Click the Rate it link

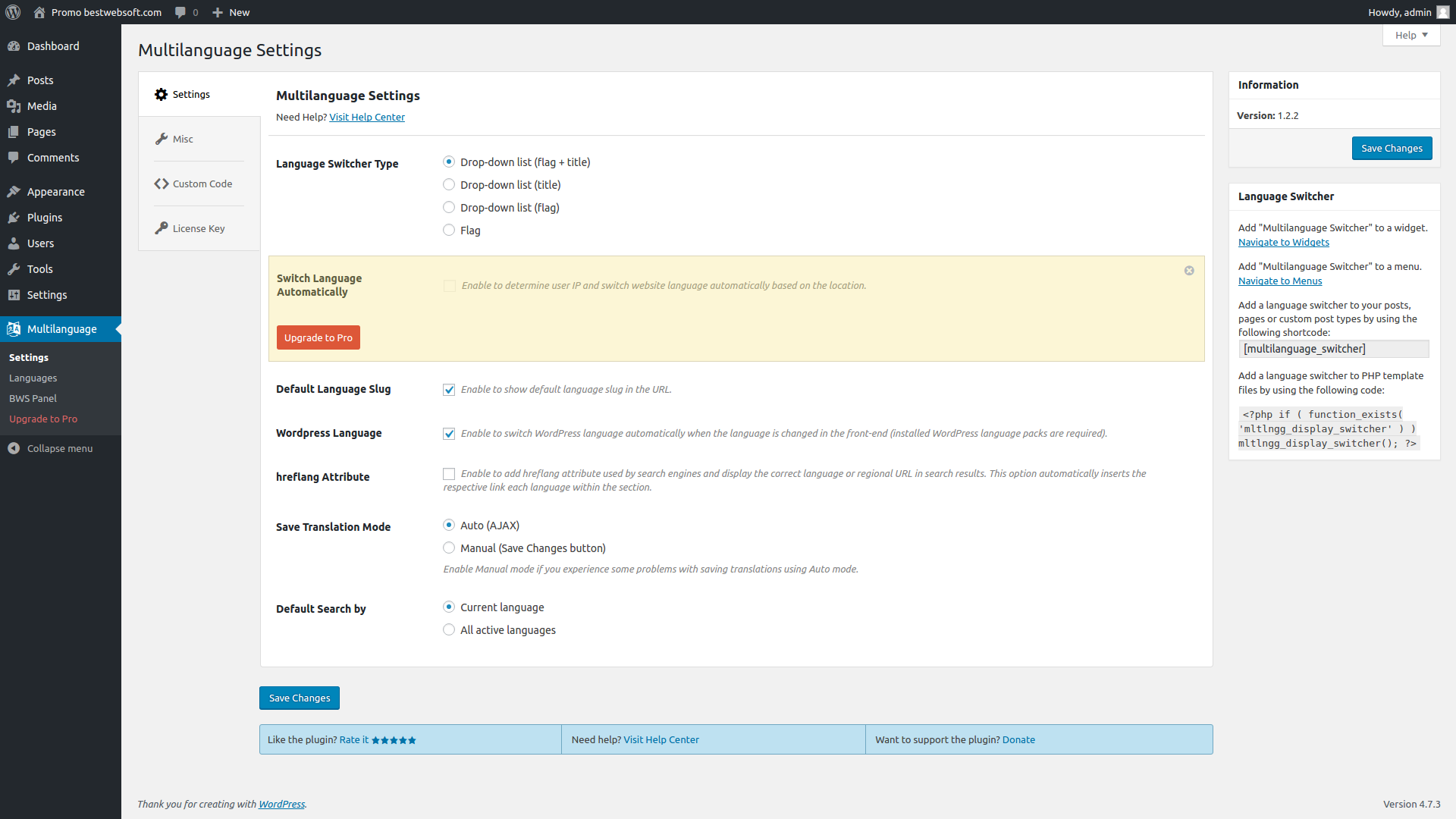click(x=354, y=739)
